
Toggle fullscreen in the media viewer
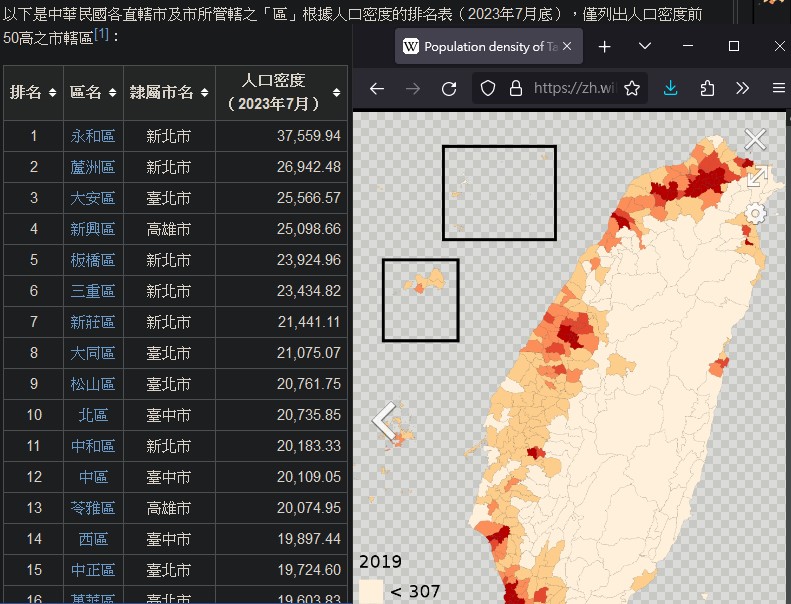[757, 177]
